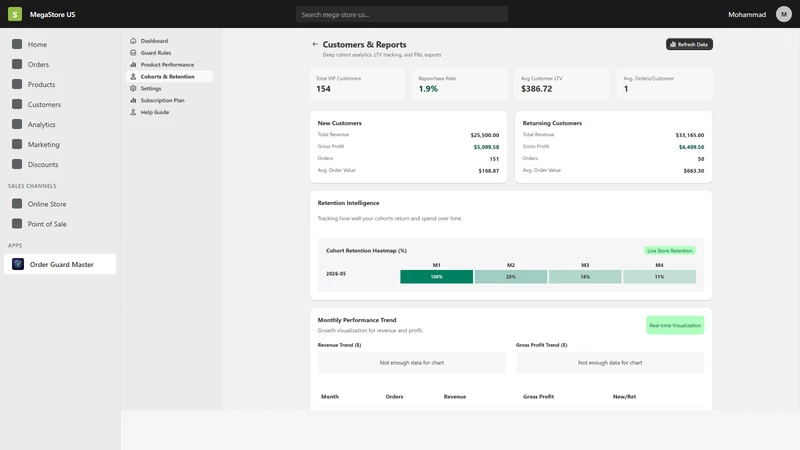Click the Avg. Orders/Customer card
This screenshot has width=800, height=450.
coord(665,84)
